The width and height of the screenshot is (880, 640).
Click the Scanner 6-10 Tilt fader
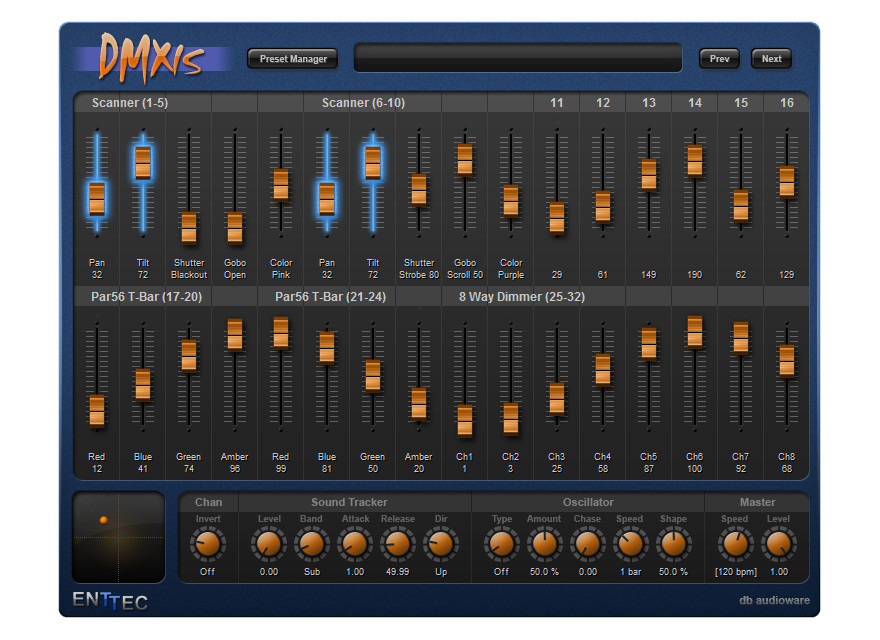(x=373, y=163)
